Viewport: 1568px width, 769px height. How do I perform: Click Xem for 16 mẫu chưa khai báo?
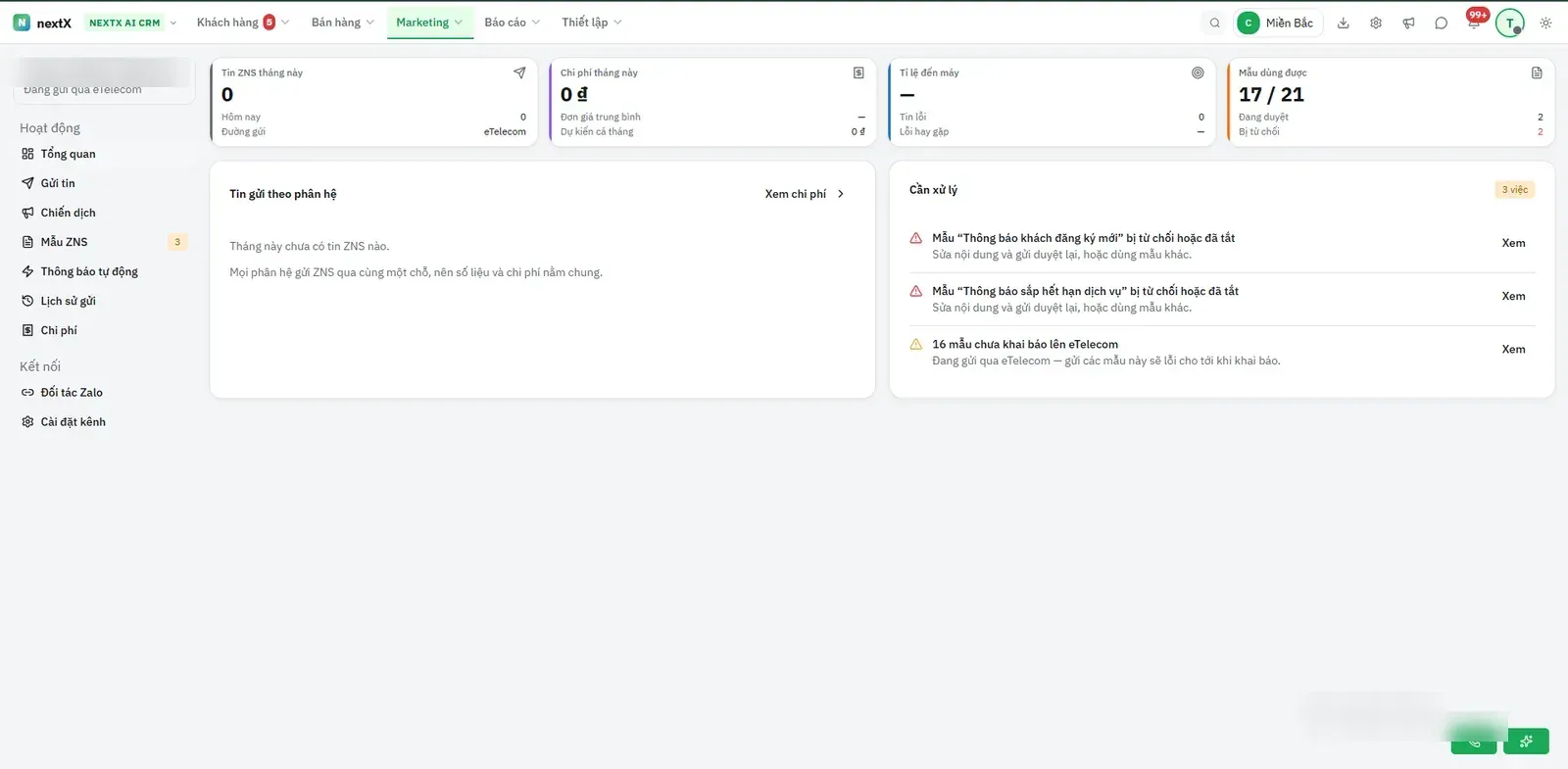[1513, 349]
